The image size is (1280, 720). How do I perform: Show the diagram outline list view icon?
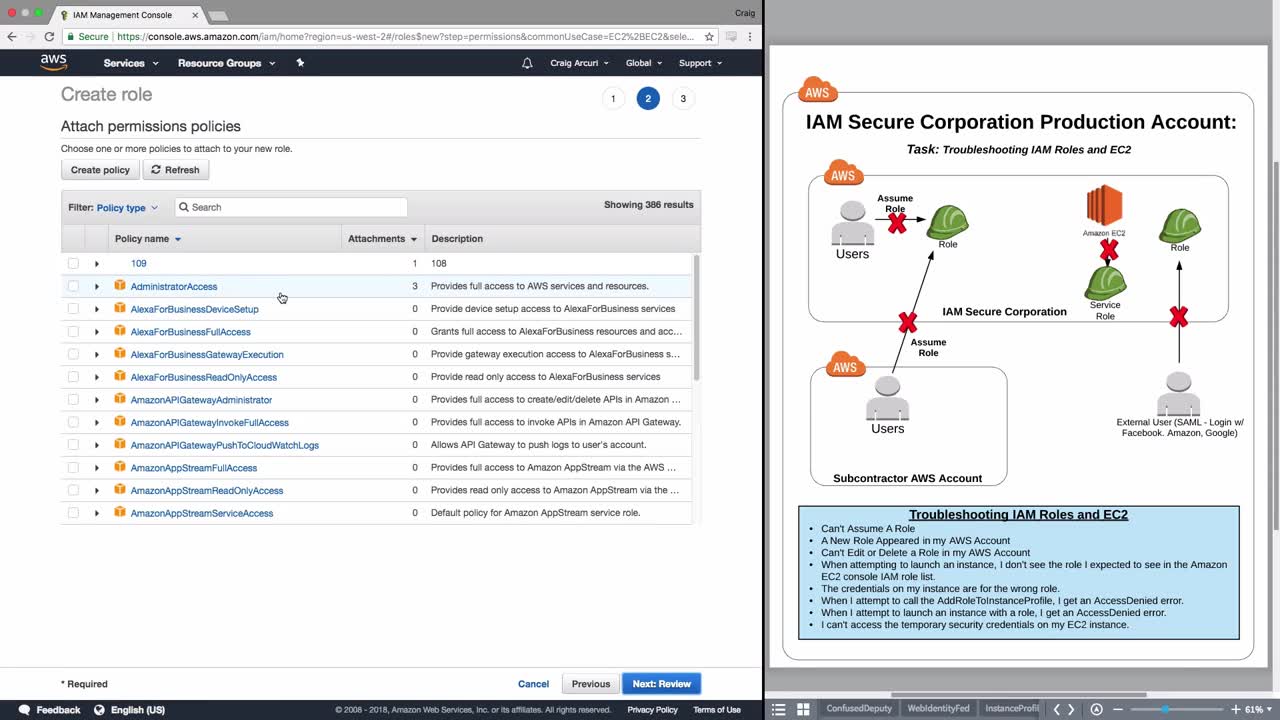pos(779,709)
